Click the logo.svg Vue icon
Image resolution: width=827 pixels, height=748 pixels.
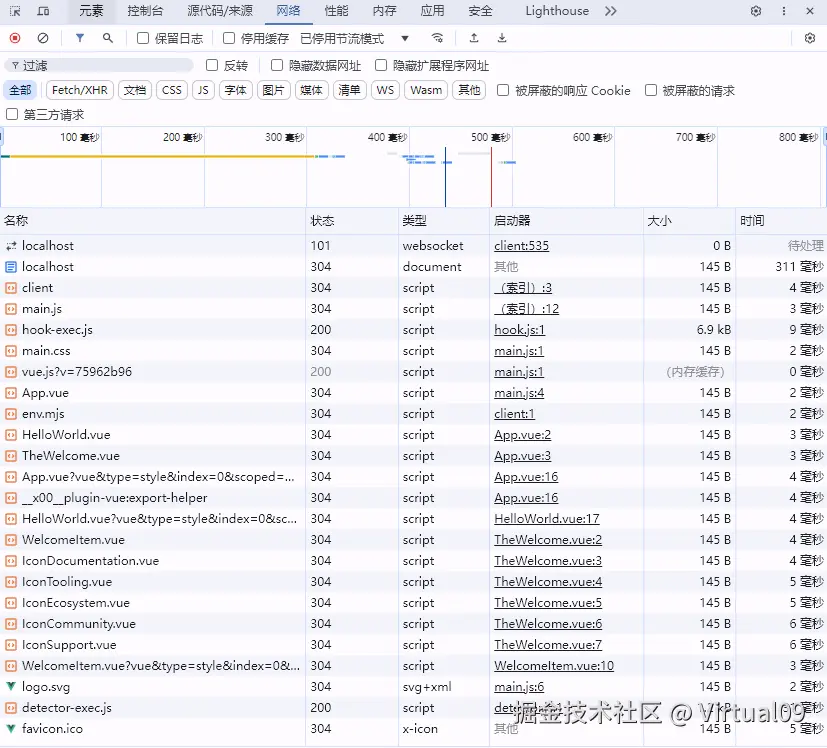[11, 687]
